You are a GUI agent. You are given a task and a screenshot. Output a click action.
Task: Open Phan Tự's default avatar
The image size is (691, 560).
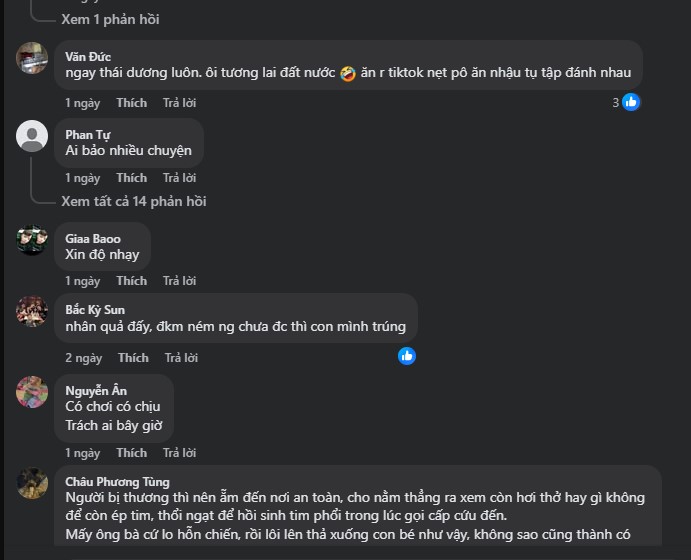pos(32,136)
